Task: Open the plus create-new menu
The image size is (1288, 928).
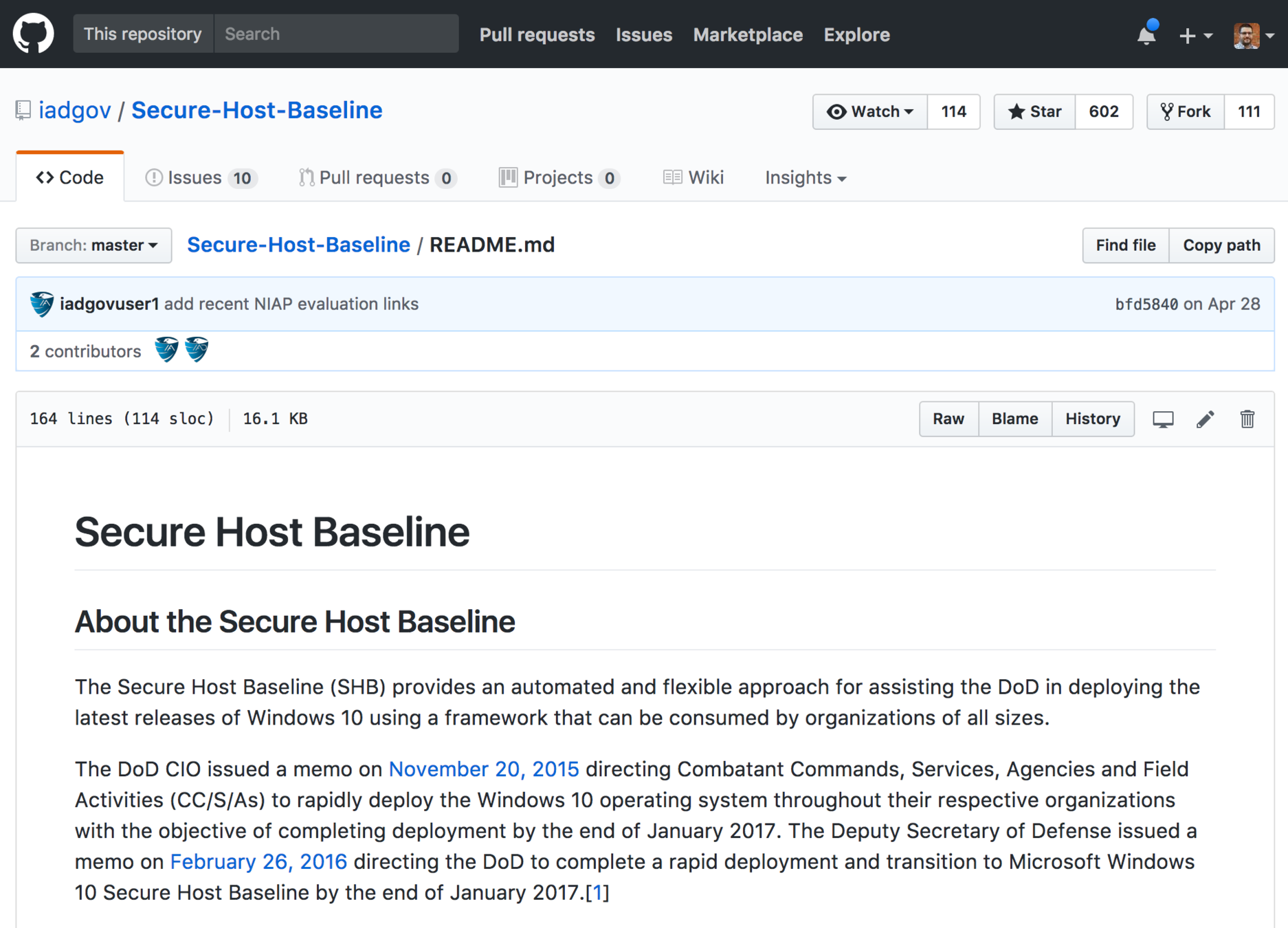Action: click(x=1195, y=35)
